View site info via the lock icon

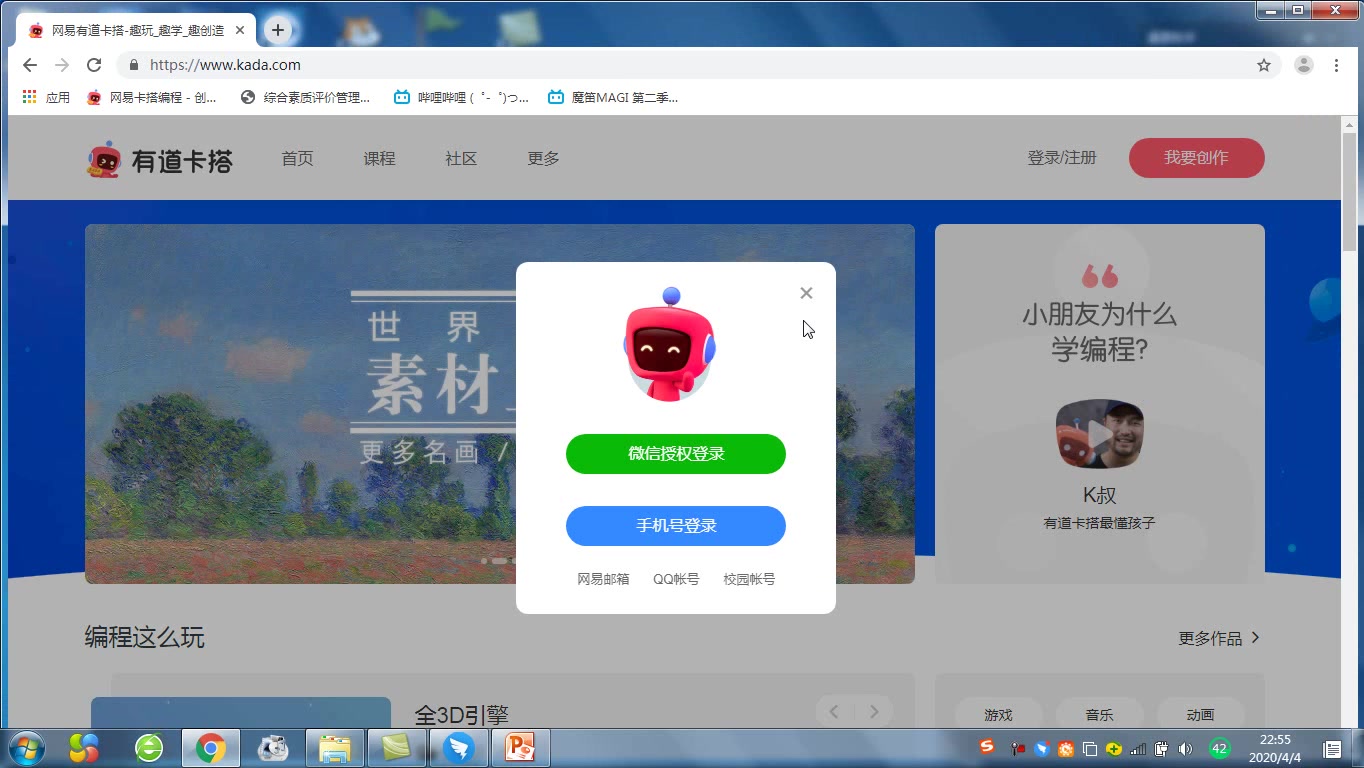pos(134,65)
